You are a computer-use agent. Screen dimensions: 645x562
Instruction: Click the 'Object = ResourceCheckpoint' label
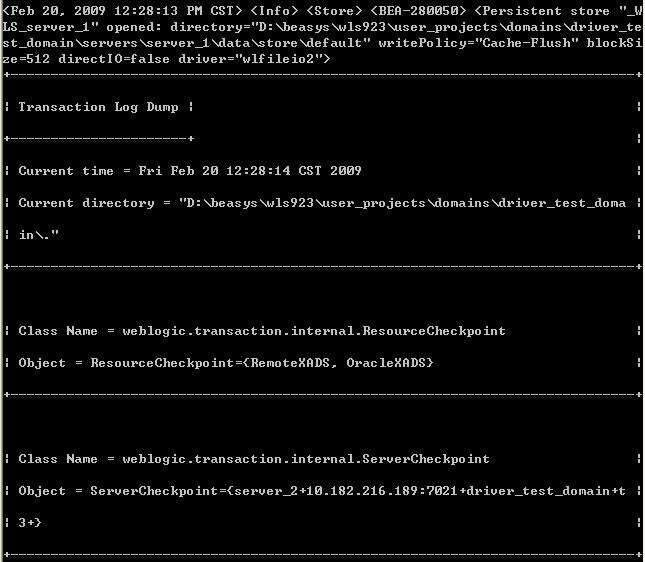tap(126, 363)
